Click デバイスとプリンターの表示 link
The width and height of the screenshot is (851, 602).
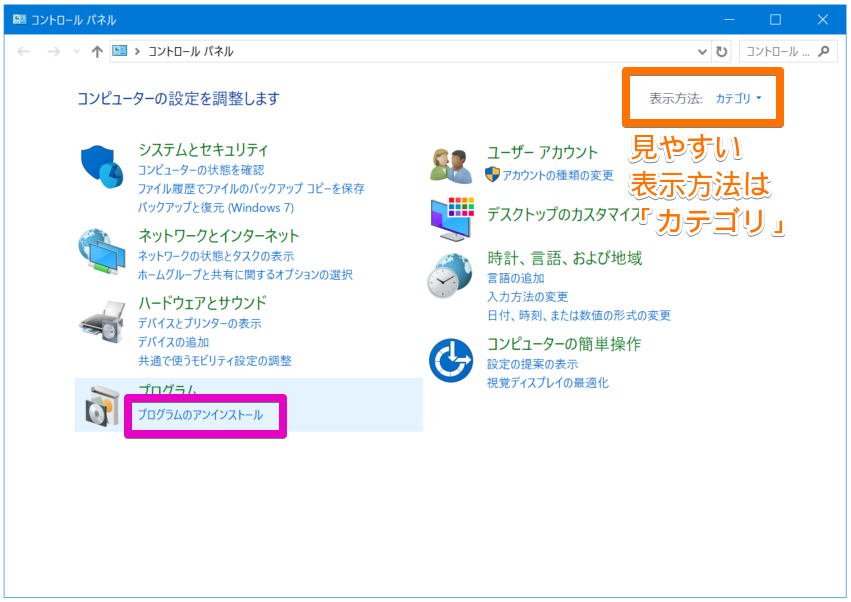coord(199,323)
